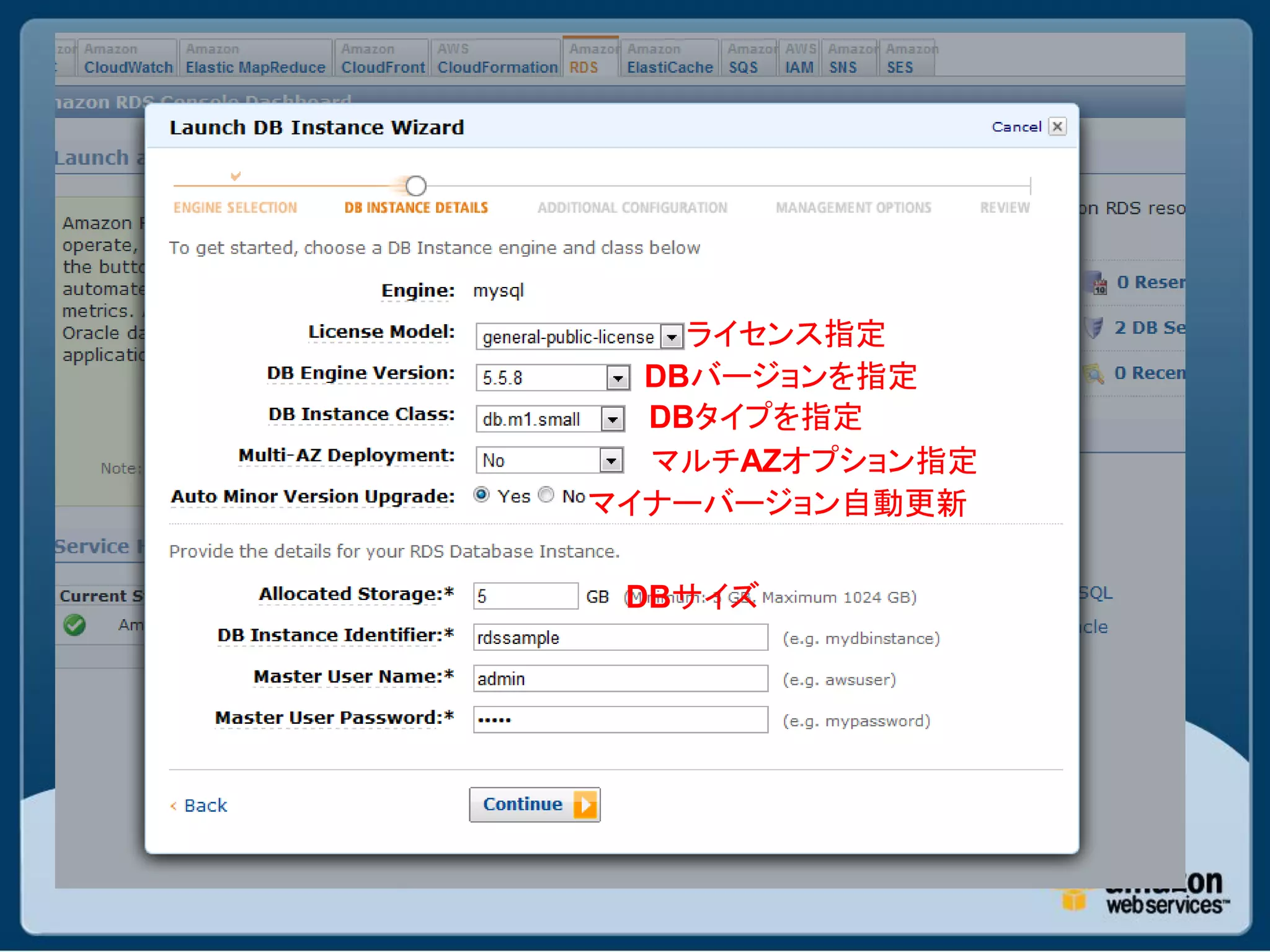This screenshot has height=952, width=1270.
Task: Click the License Model label
Action: pos(381,332)
